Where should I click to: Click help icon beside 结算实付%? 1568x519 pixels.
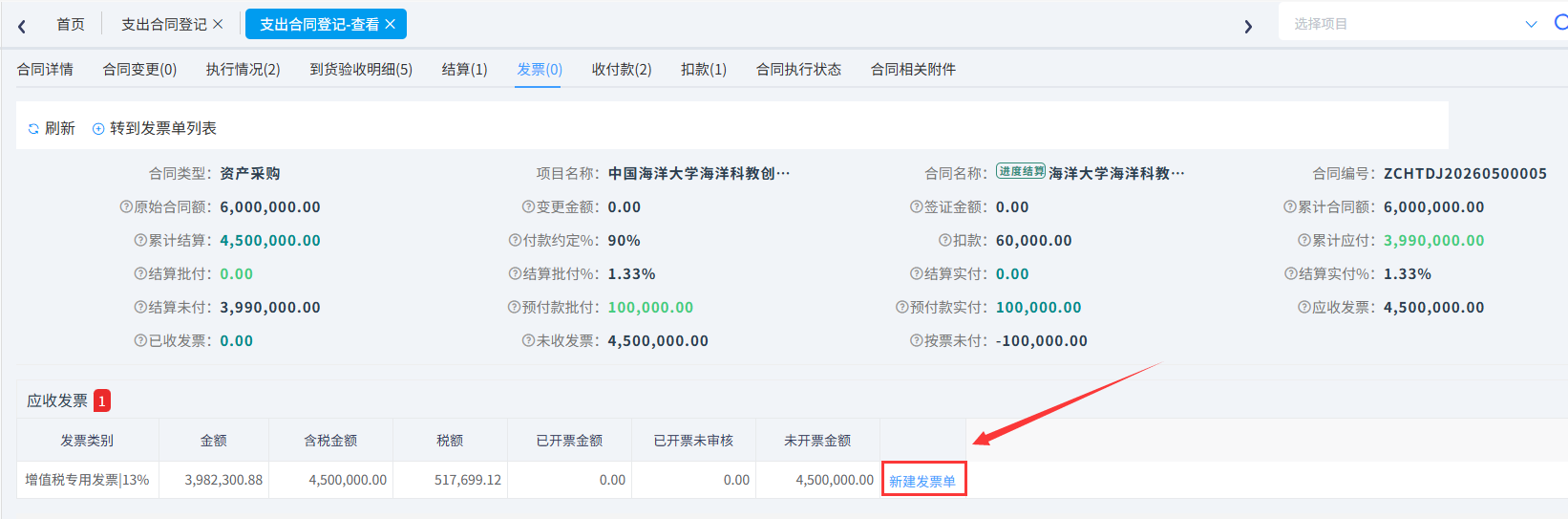1291,273
